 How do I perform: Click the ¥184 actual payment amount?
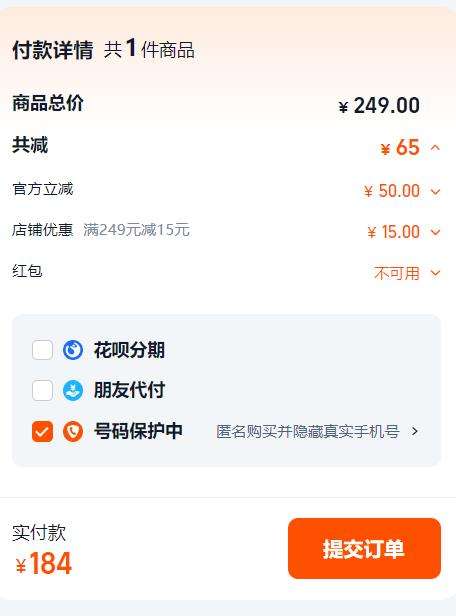44,564
